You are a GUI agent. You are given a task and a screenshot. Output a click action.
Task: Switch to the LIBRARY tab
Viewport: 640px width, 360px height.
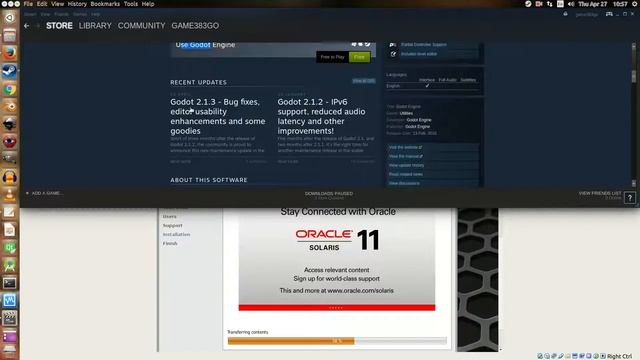point(95,26)
